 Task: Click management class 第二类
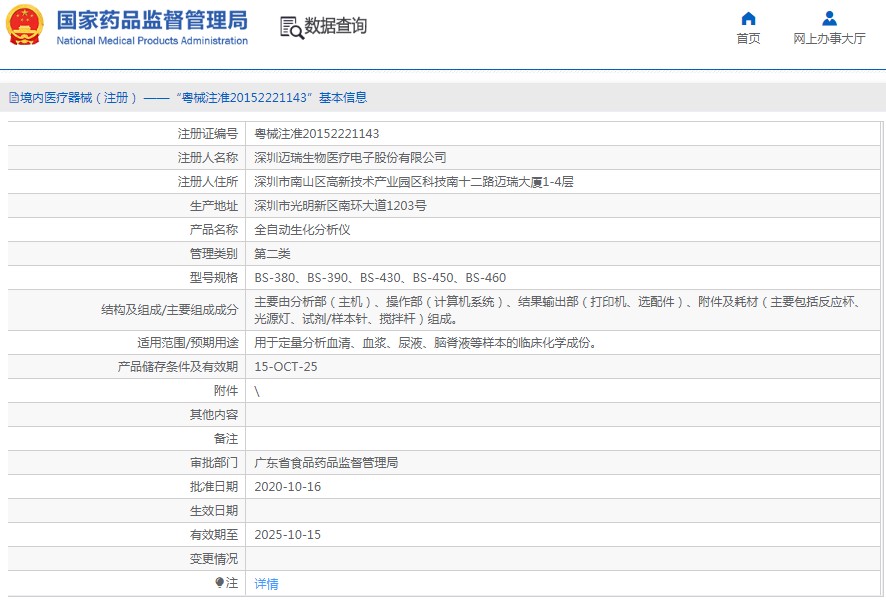click(x=272, y=254)
